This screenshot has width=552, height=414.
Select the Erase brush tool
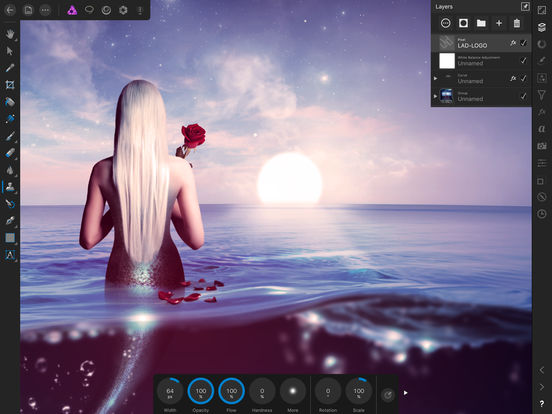(x=10, y=153)
